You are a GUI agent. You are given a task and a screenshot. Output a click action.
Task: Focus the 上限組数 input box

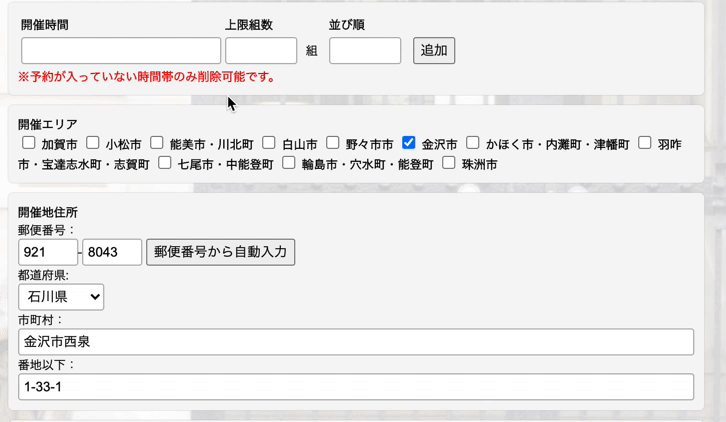click(260, 51)
